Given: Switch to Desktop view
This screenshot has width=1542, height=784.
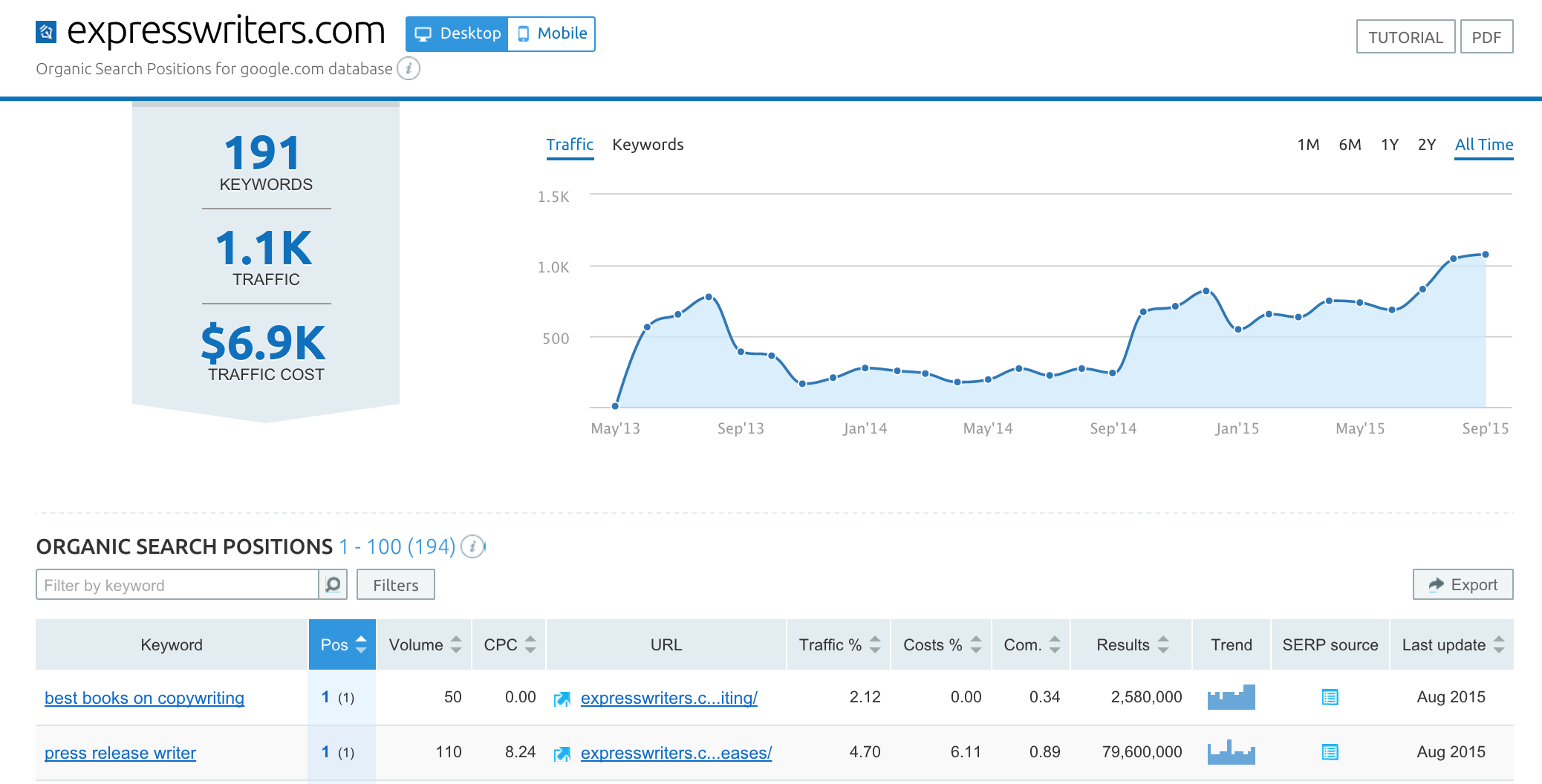Looking at the screenshot, I should 457,34.
